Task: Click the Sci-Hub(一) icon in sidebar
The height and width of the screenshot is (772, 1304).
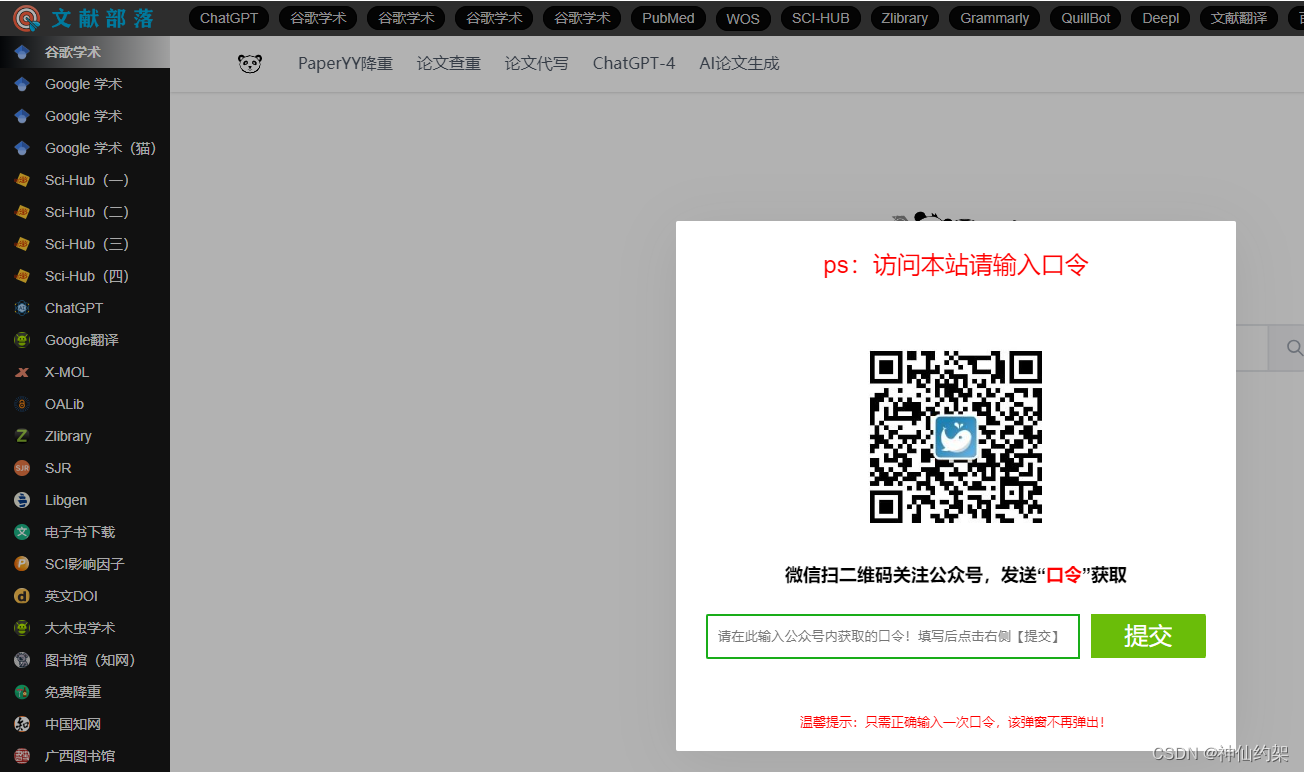Action: coord(22,180)
